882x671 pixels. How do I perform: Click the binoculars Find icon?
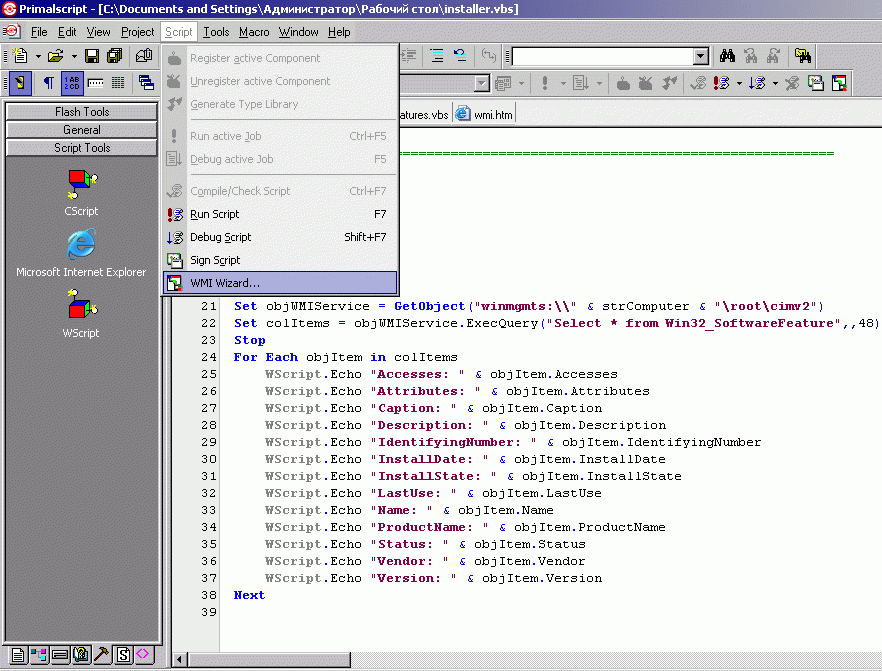(x=727, y=56)
